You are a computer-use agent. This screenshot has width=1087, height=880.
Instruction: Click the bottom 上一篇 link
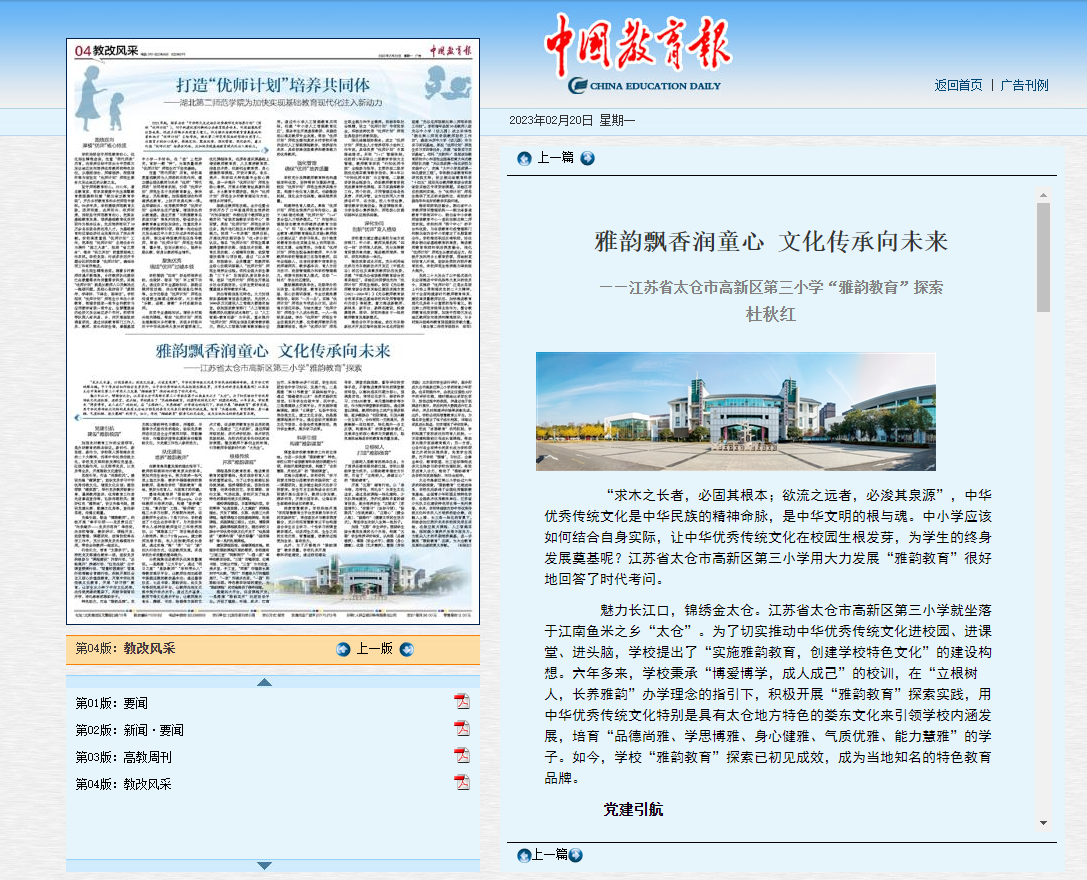[x=550, y=854]
